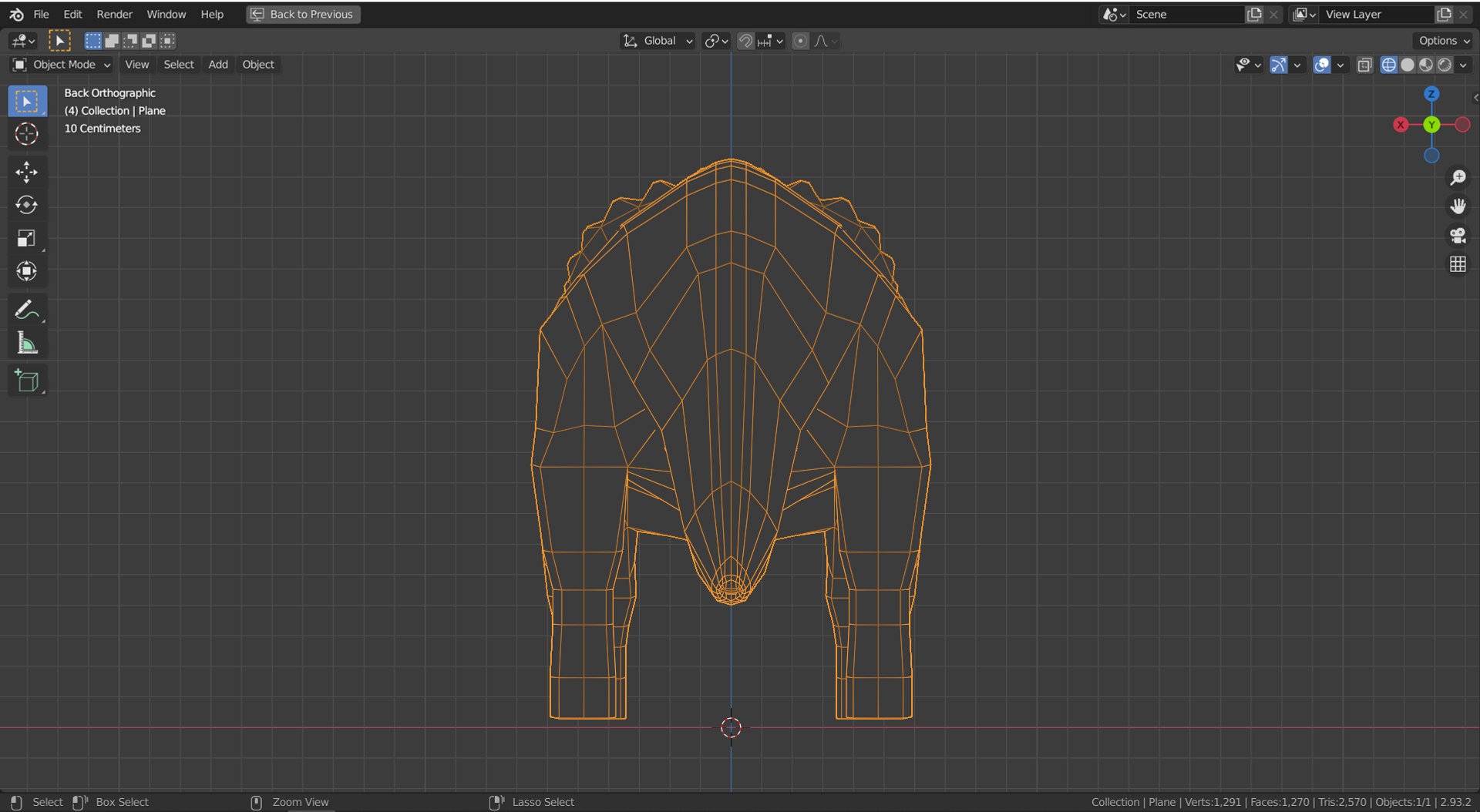
Task: Activate the Measure tool
Action: [x=27, y=343]
